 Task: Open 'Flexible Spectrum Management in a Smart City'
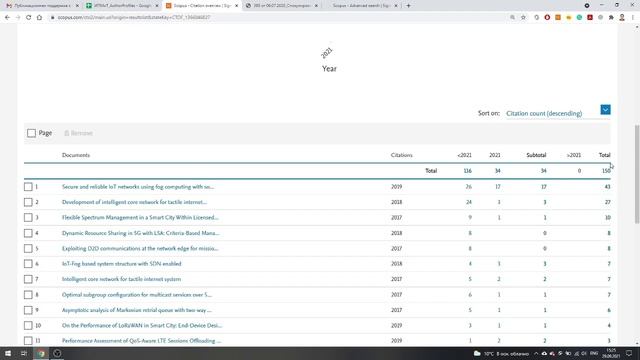[x=140, y=218]
